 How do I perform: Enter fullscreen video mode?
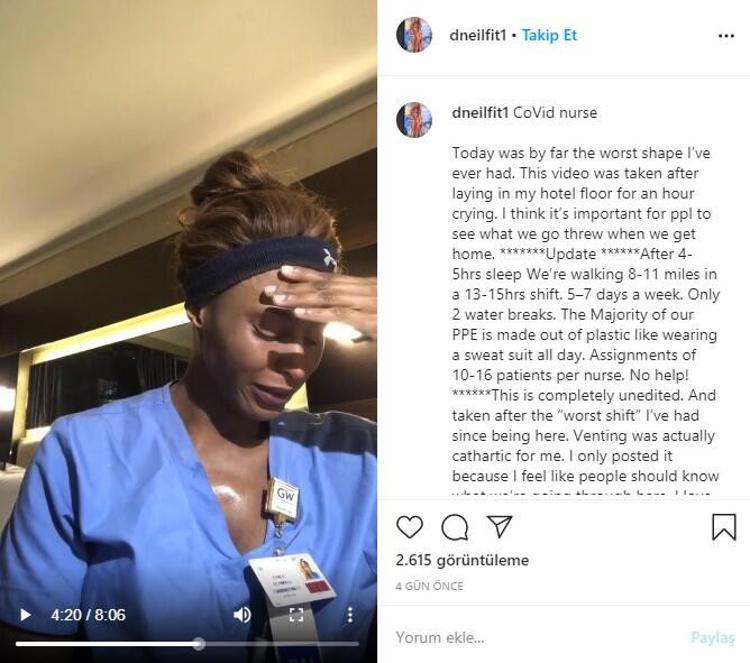[x=297, y=615]
